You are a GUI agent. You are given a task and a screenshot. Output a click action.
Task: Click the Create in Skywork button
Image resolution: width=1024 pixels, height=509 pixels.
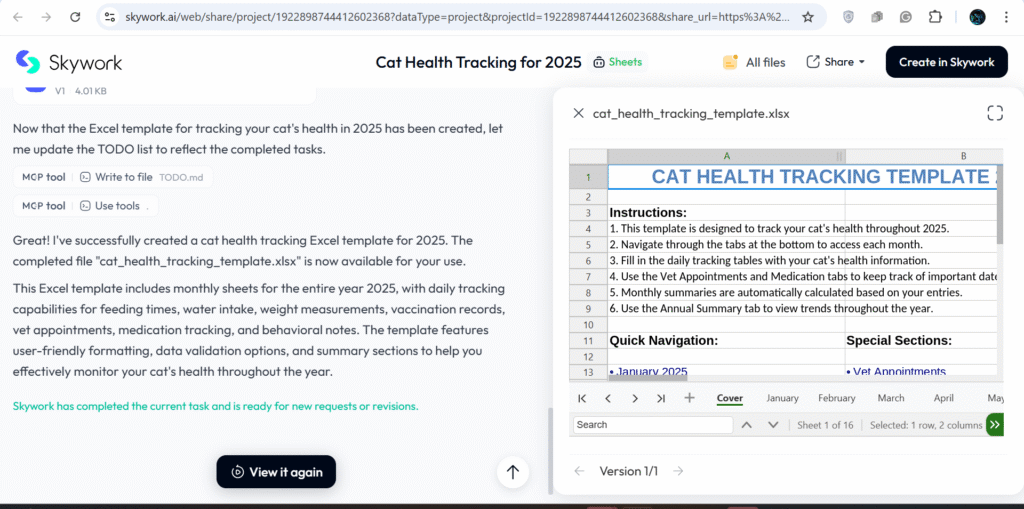point(946,62)
